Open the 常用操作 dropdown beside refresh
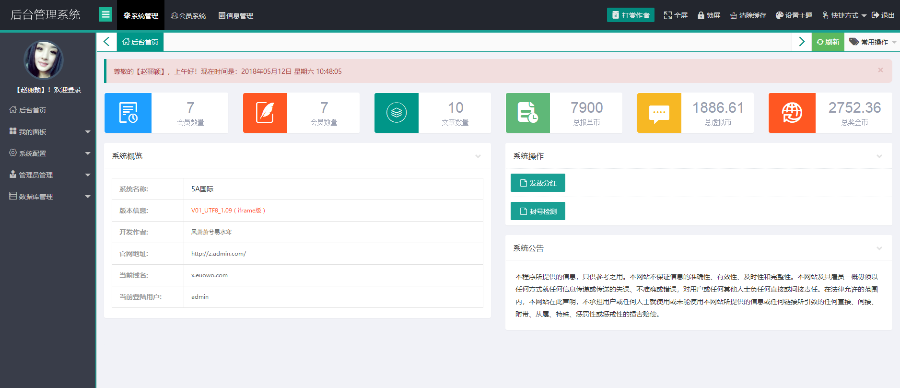This screenshot has height=388, width=900. click(x=872, y=42)
